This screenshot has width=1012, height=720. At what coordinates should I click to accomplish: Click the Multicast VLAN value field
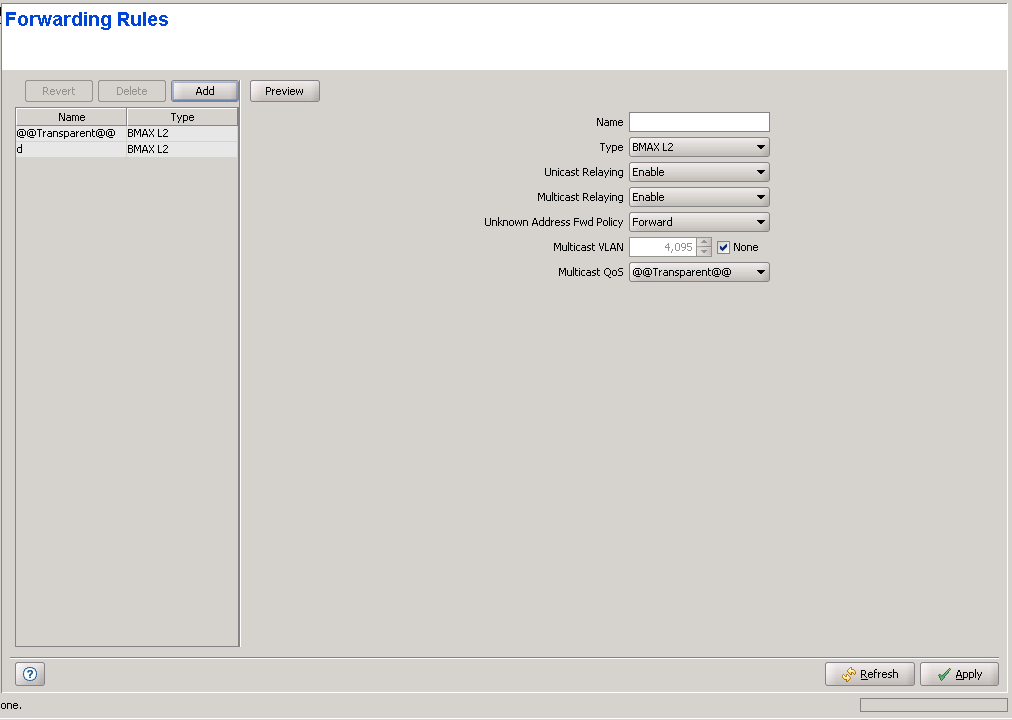[663, 247]
